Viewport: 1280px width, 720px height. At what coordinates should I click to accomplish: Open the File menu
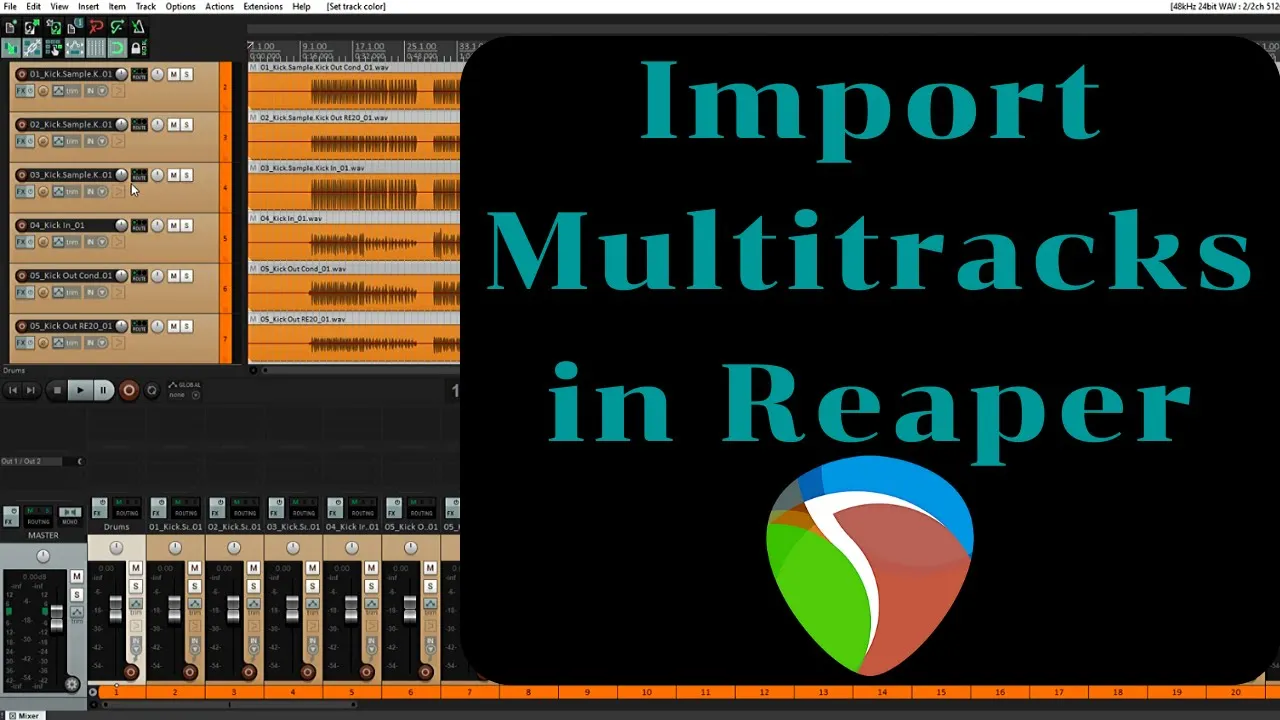(x=9, y=6)
